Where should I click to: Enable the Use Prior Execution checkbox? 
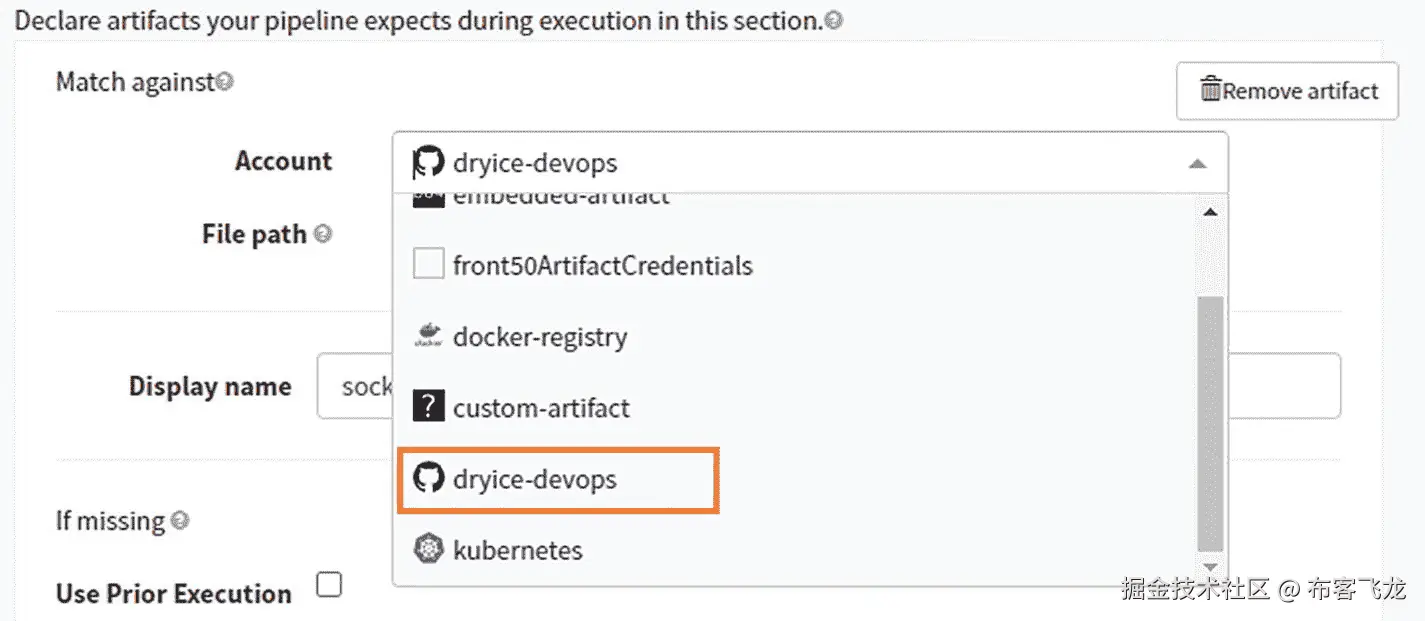[329, 585]
